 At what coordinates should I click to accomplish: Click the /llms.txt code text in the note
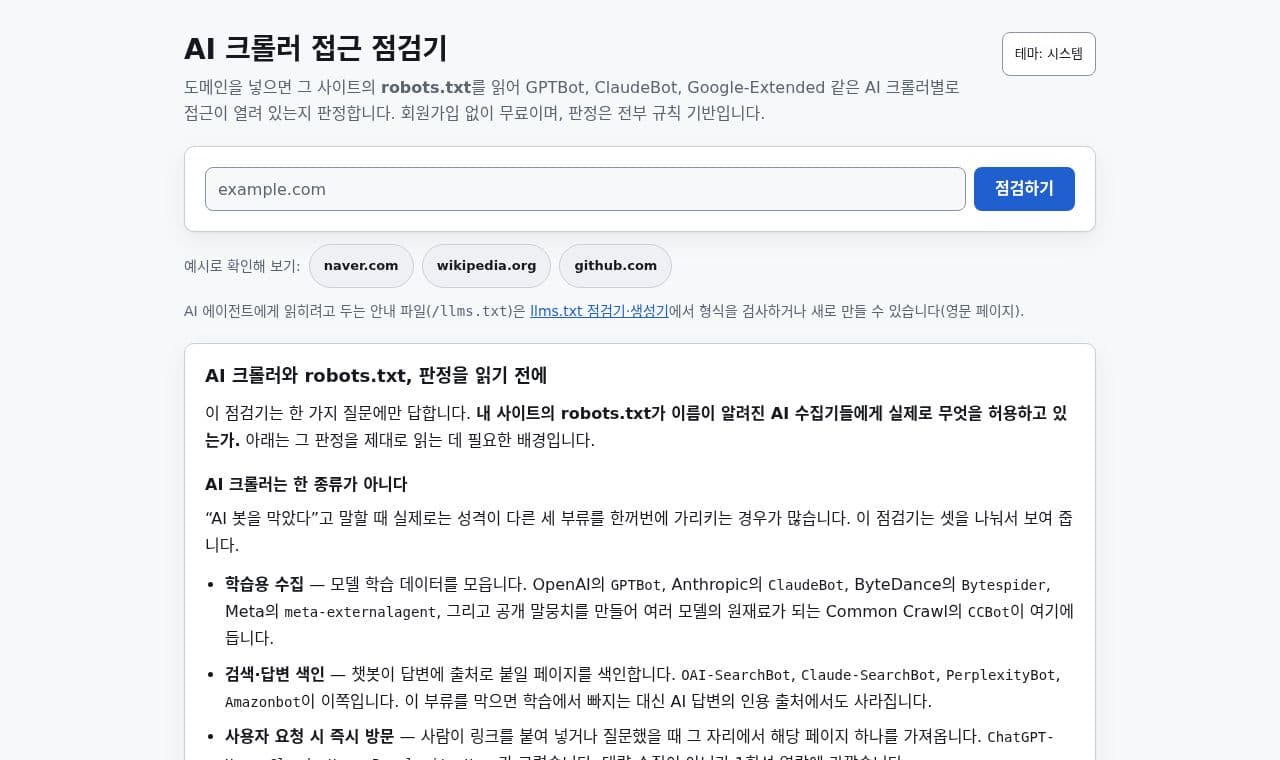tap(470, 311)
